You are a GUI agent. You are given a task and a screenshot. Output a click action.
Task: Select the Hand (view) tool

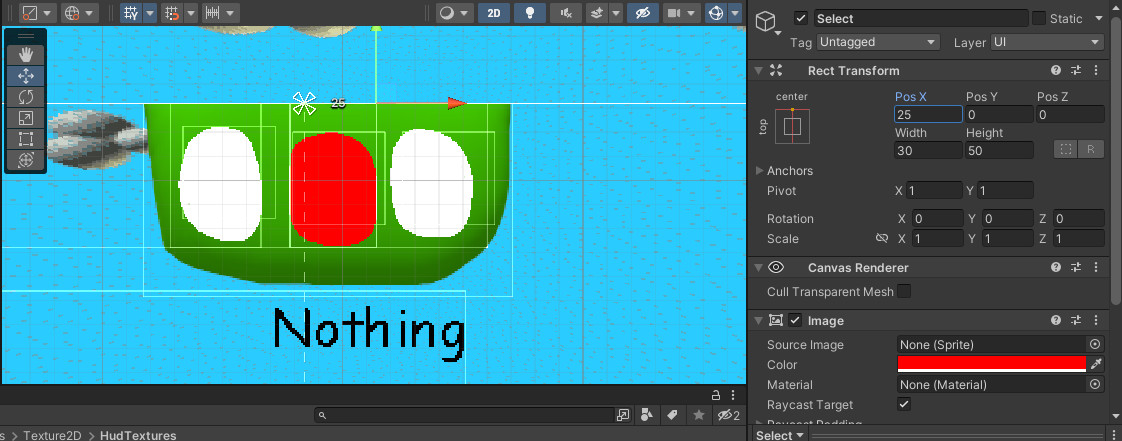coord(26,55)
